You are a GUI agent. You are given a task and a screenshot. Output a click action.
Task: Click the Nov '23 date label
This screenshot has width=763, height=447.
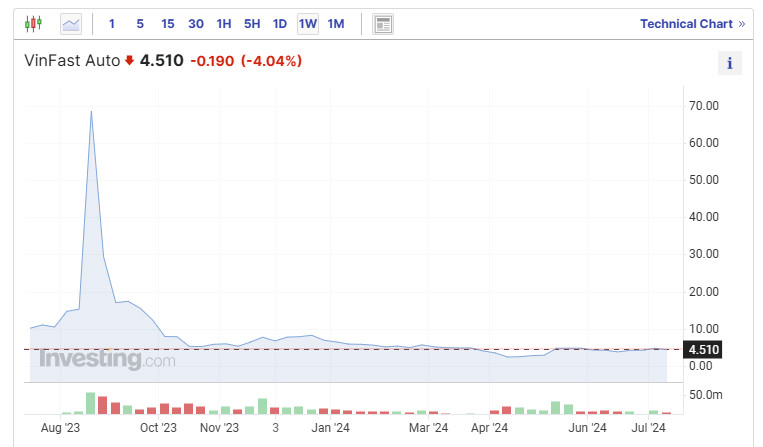(x=219, y=428)
